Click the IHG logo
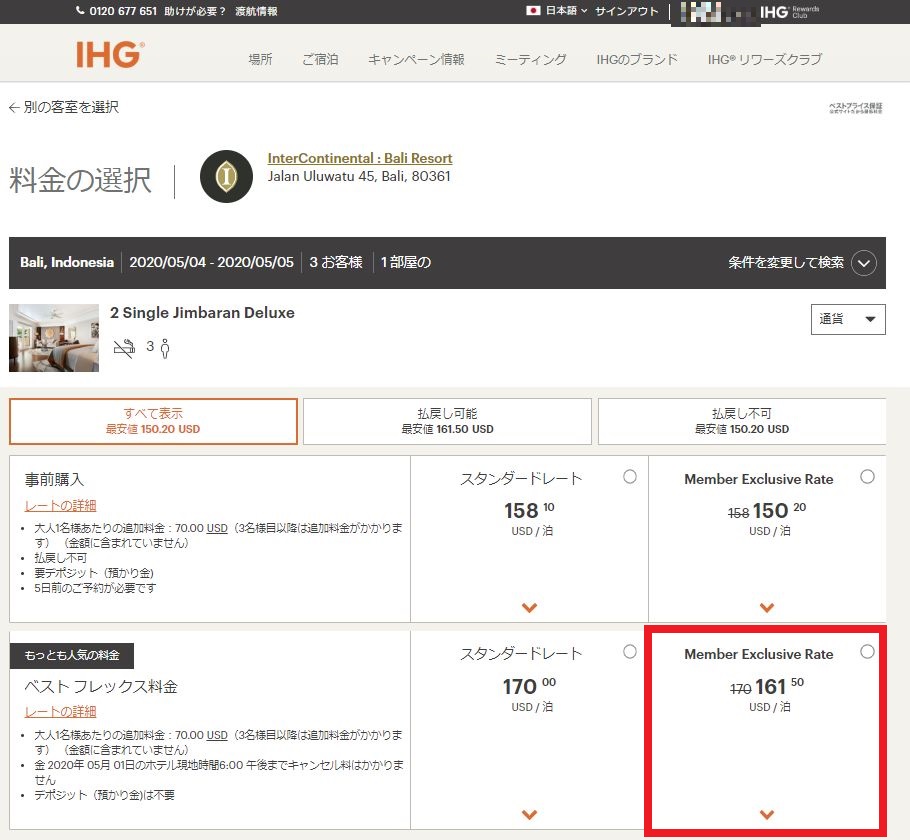 tap(110, 55)
